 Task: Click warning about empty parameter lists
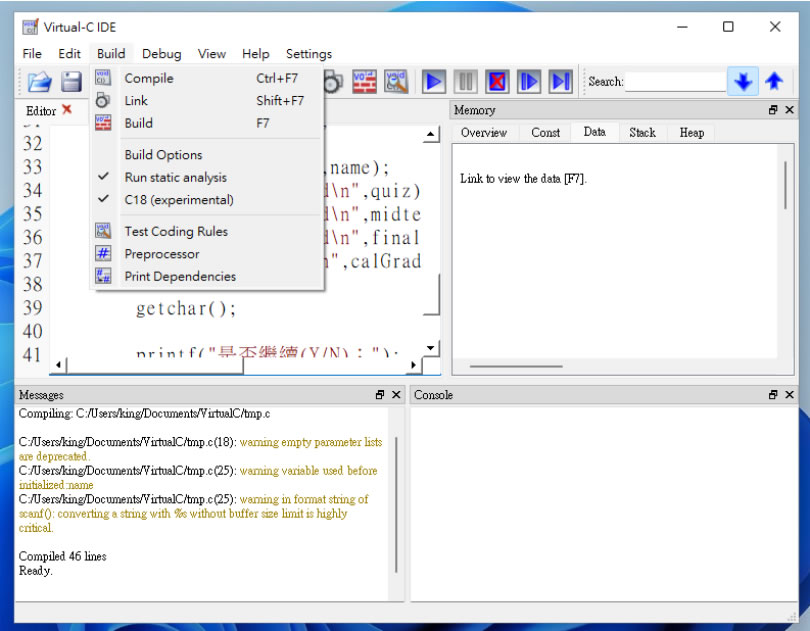pos(200,449)
